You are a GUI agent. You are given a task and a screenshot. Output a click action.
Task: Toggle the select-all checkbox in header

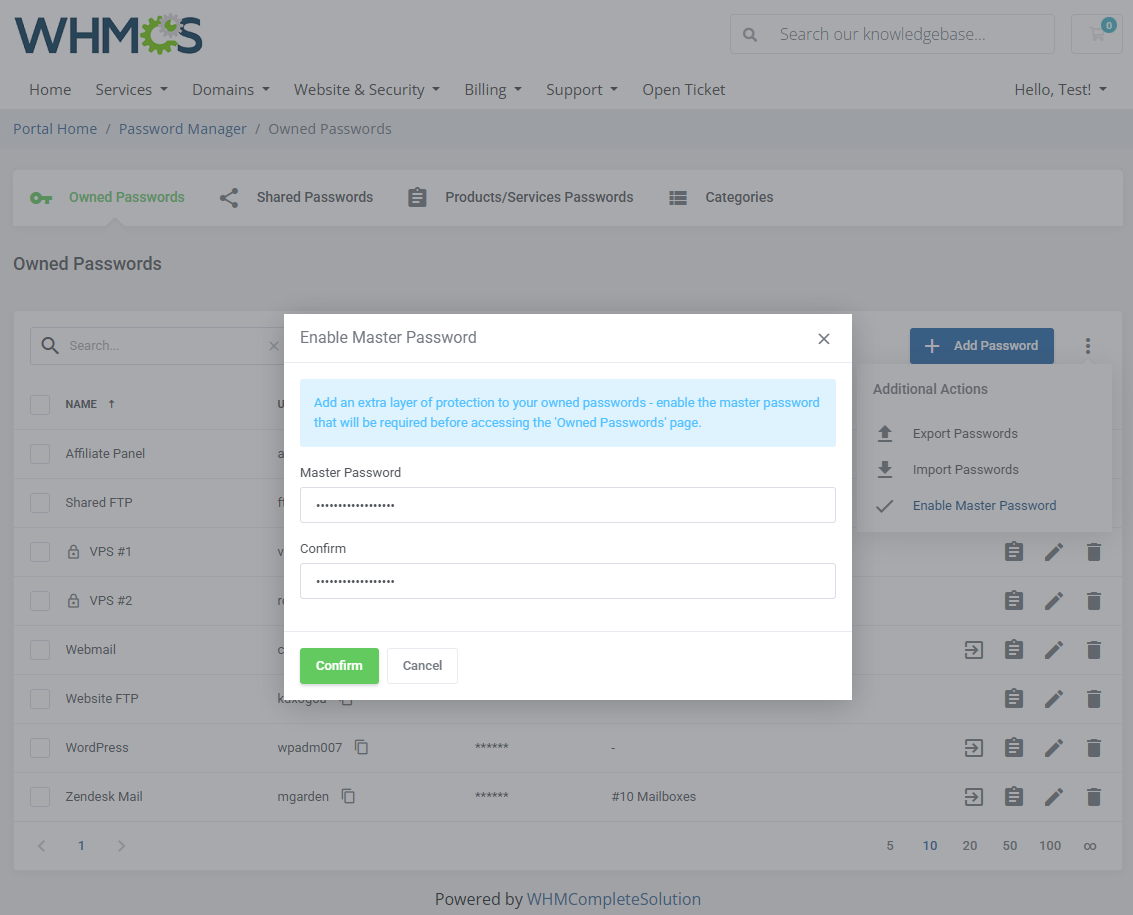40,405
